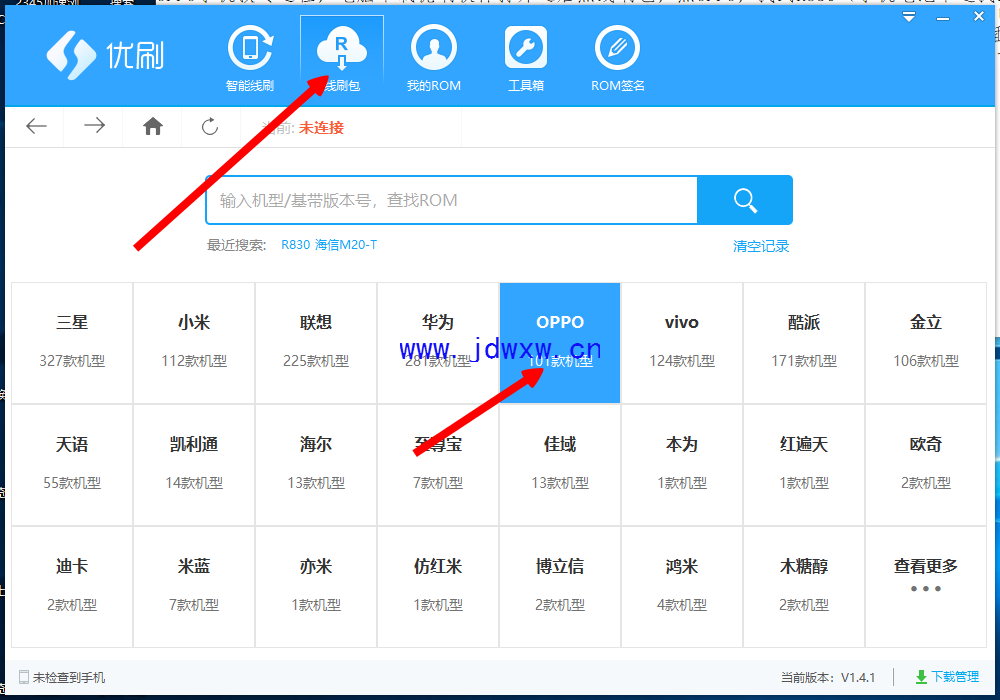Return to the home page icon
The width and height of the screenshot is (1000, 700).
coord(152,126)
